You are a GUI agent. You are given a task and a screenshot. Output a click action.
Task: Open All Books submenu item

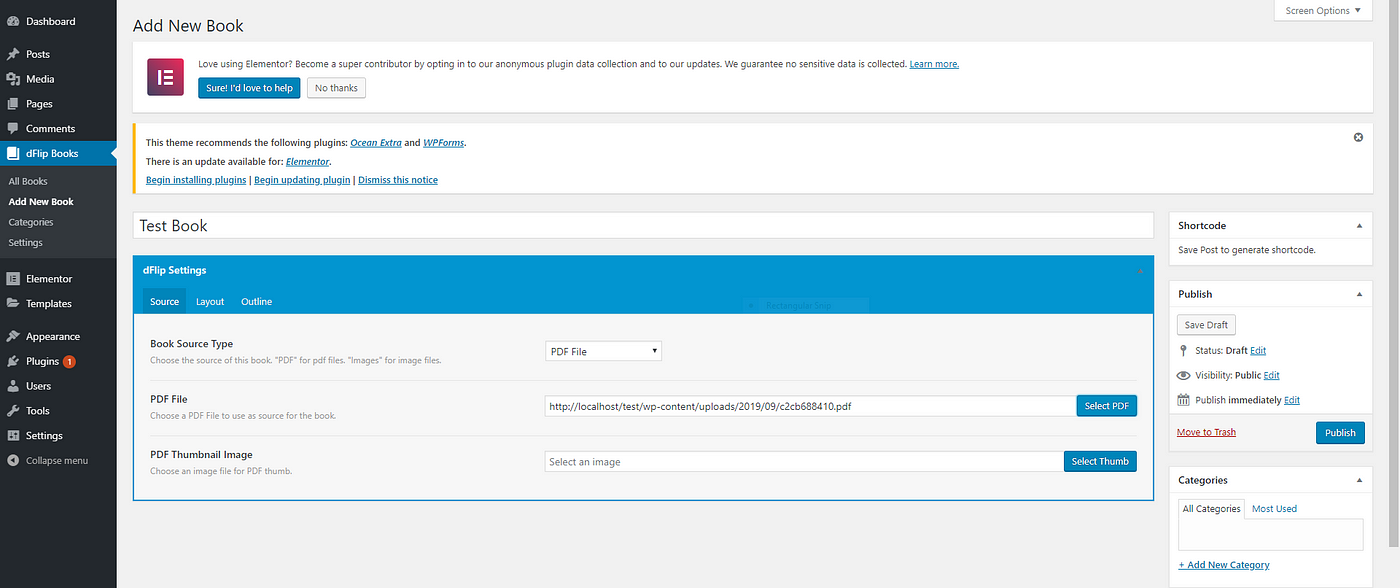pos(28,181)
